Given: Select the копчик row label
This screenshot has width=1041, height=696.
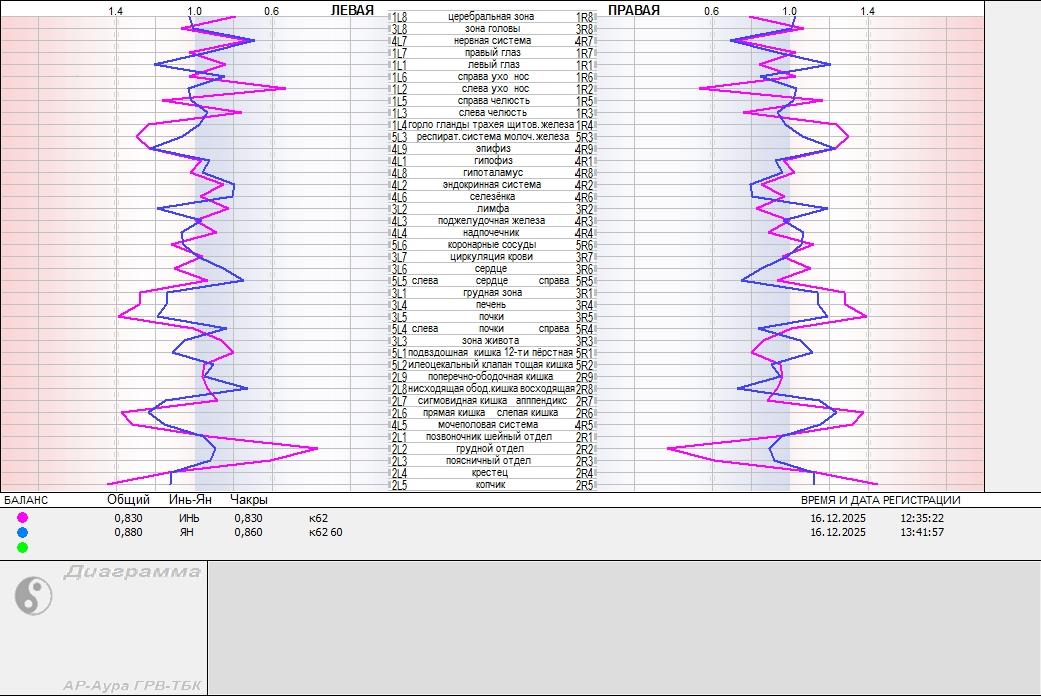Looking at the screenshot, I should pos(491,485).
